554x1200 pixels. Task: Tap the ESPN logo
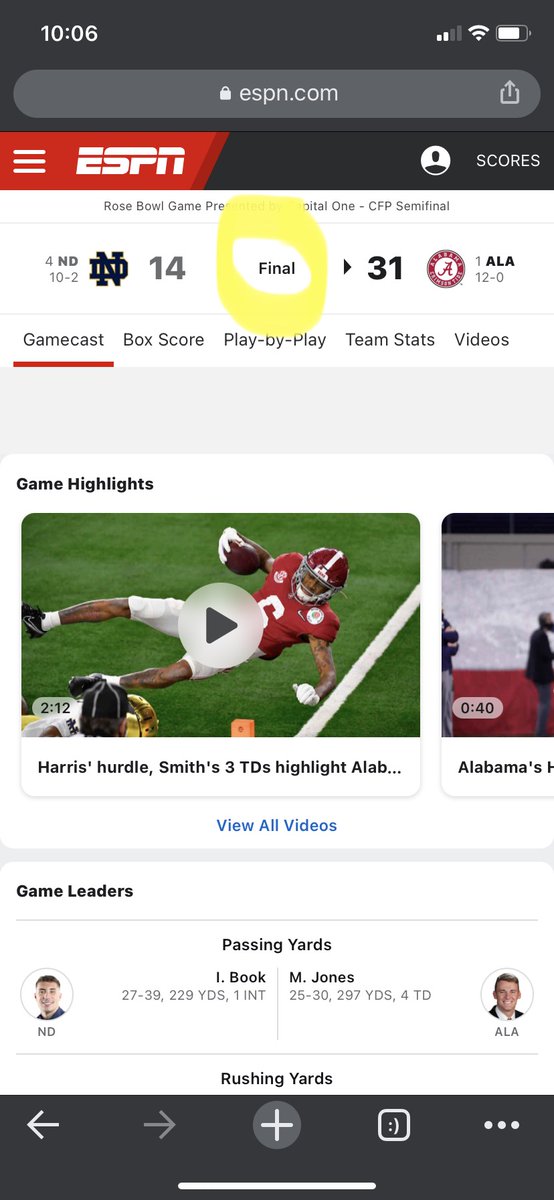click(x=131, y=161)
